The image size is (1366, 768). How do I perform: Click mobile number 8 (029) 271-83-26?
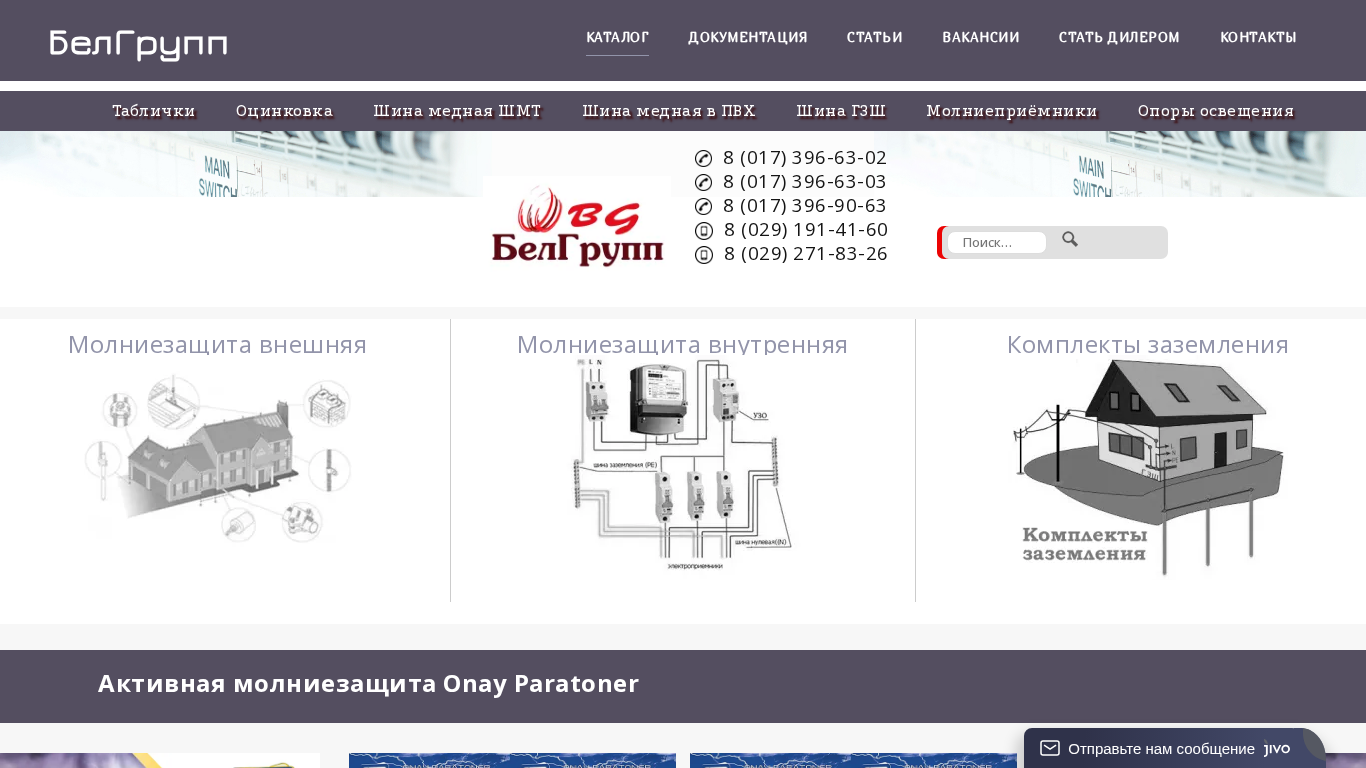[x=806, y=254]
